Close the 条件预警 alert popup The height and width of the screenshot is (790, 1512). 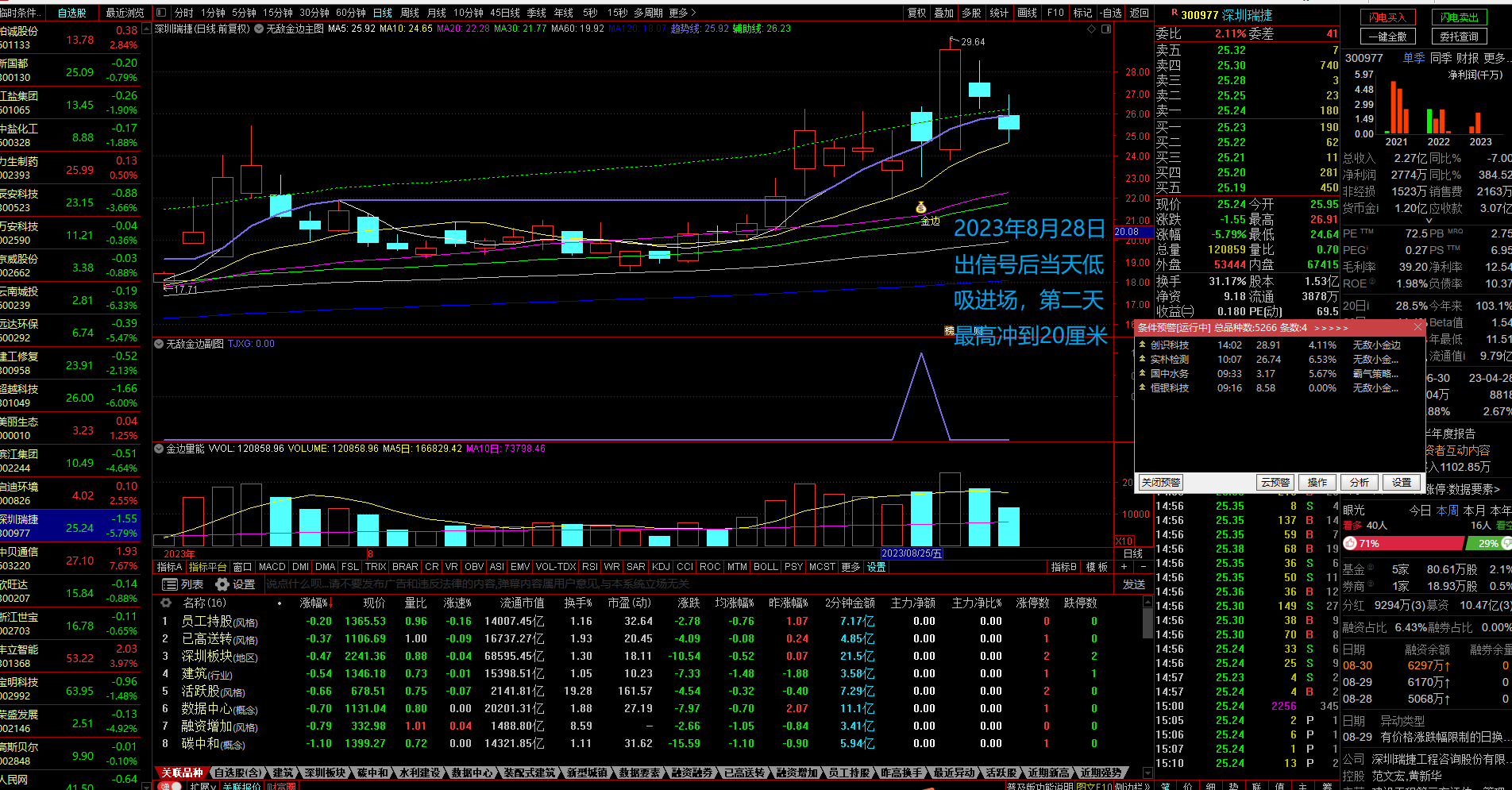[x=1417, y=327]
